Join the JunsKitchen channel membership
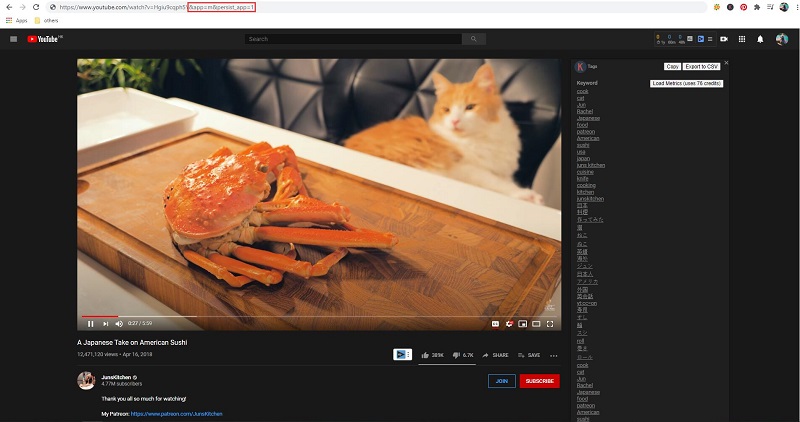 coord(501,381)
